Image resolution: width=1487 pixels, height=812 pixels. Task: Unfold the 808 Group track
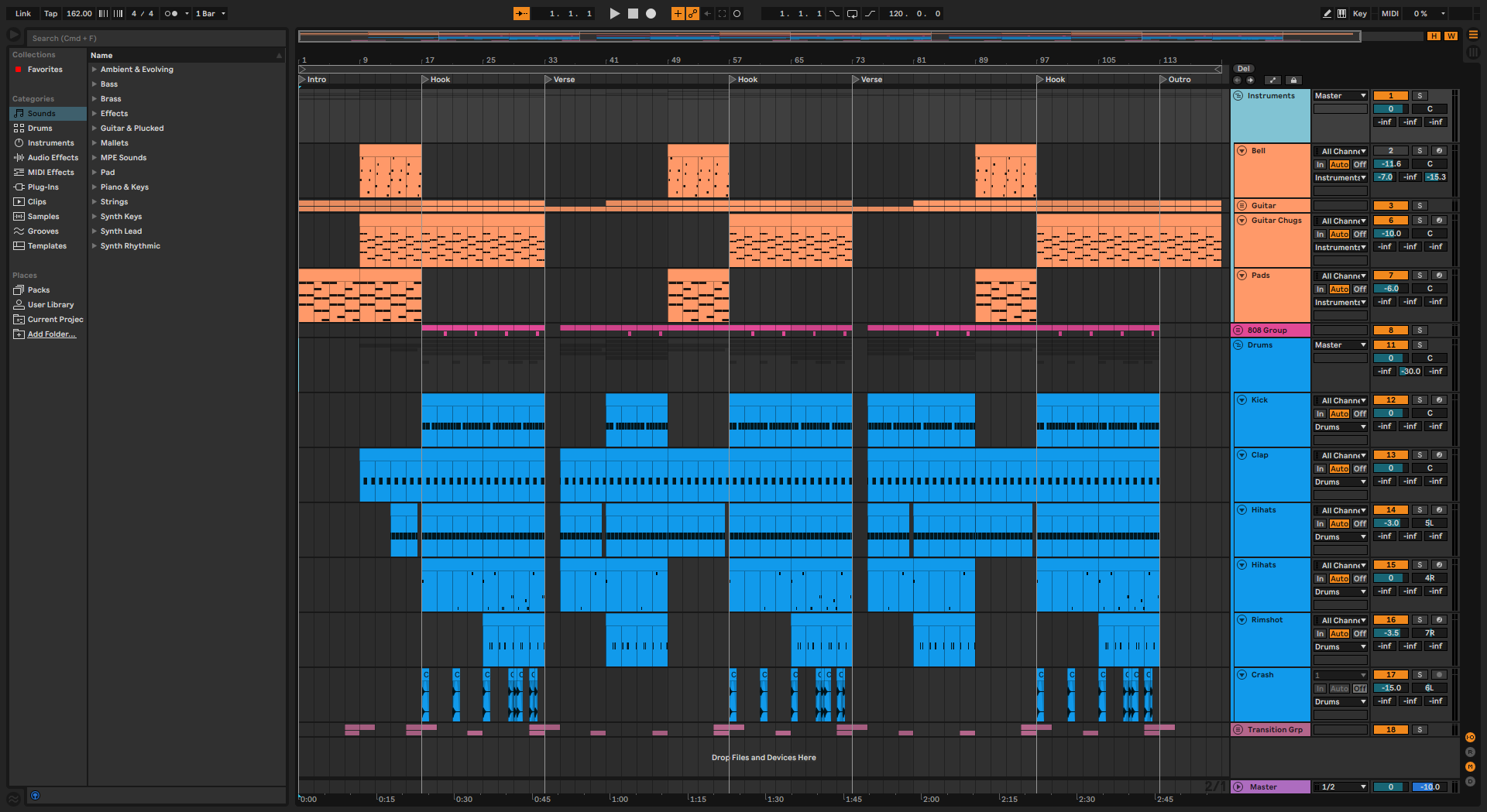coord(1238,331)
